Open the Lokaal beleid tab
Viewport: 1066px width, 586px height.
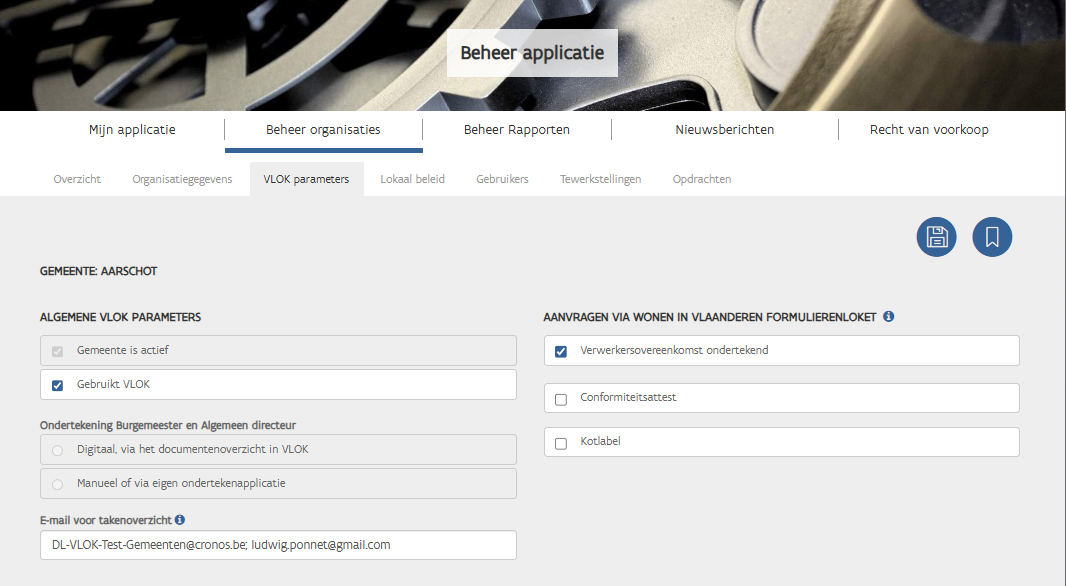pyautogui.click(x=412, y=180)
